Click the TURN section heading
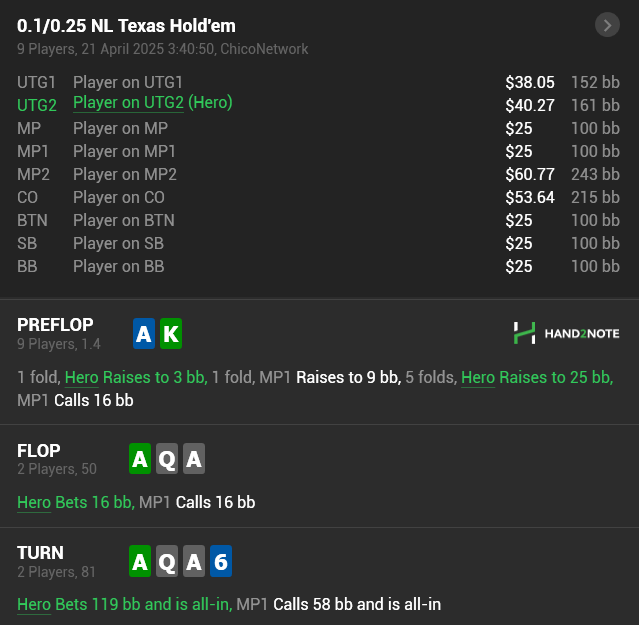 click(x=40, y=553)
